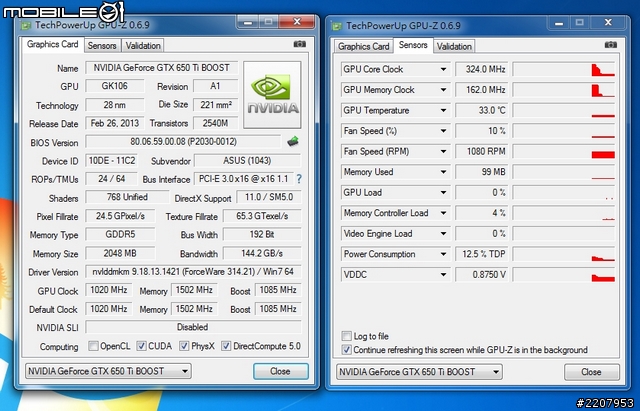Viewport: 640px width, 411px height.
Task: Uncheck Continue refreshing in background option
Action: [x=346, y=350]
